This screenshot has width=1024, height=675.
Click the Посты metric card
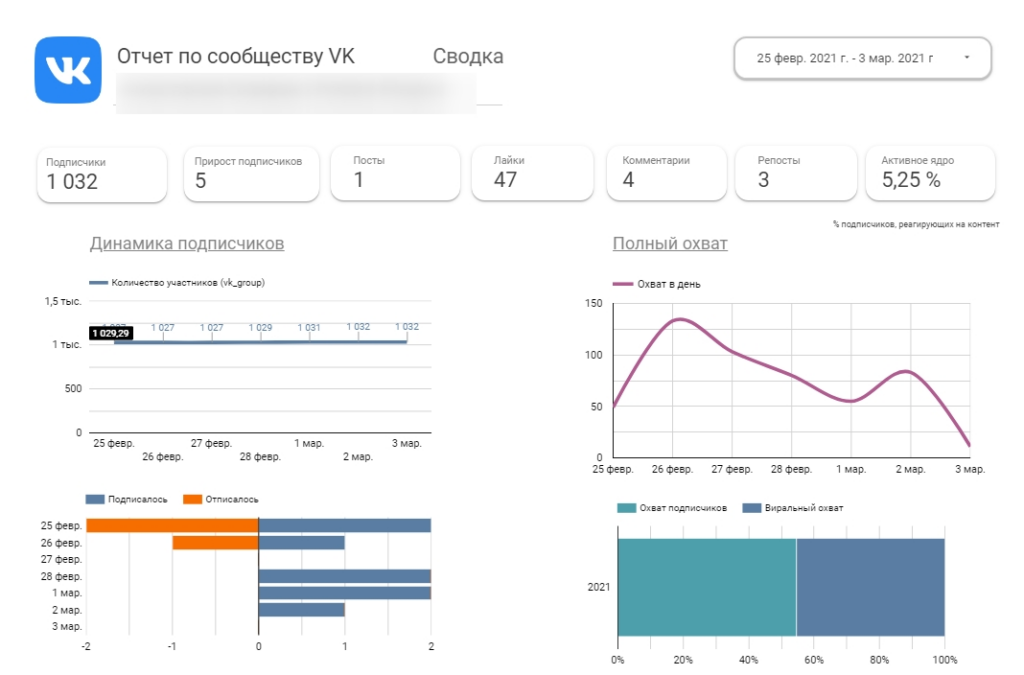395,174
